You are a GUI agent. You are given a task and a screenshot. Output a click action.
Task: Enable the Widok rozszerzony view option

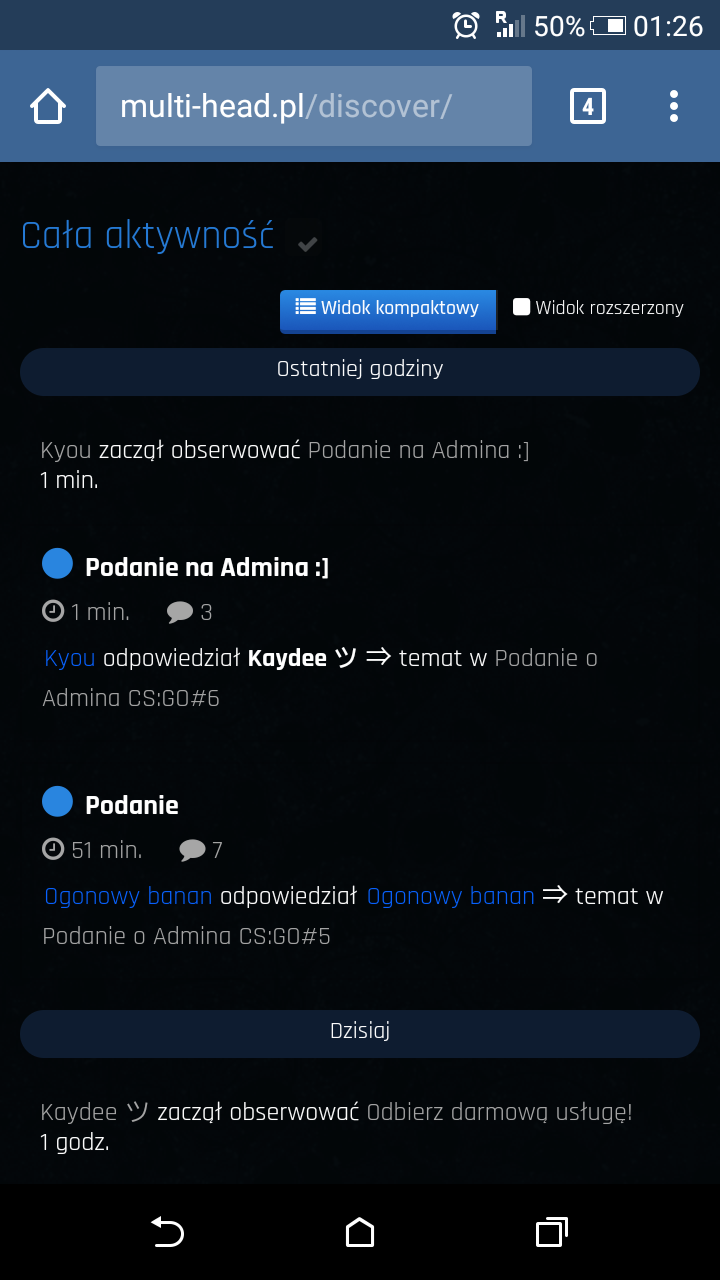coord(521,307)
